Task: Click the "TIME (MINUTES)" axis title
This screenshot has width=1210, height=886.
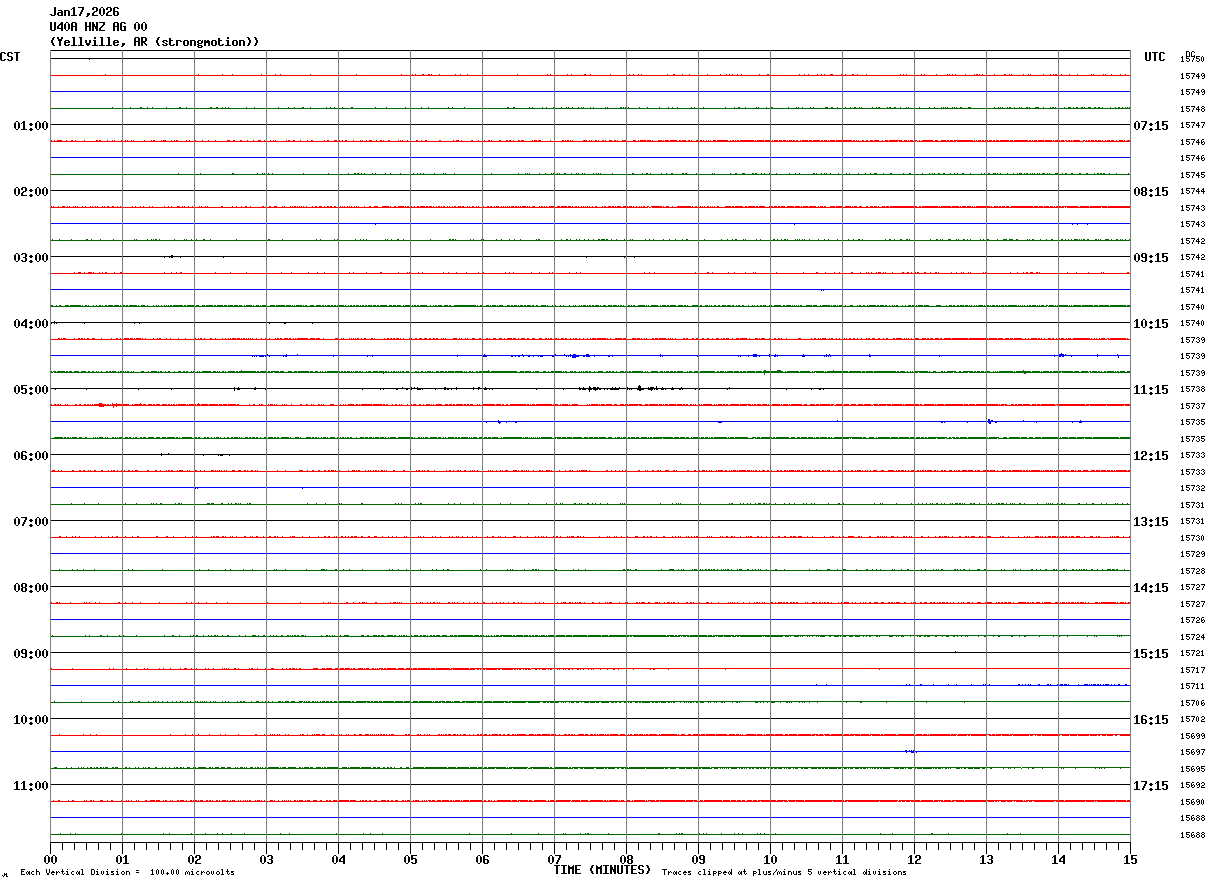Action: (x=603, y=870)
